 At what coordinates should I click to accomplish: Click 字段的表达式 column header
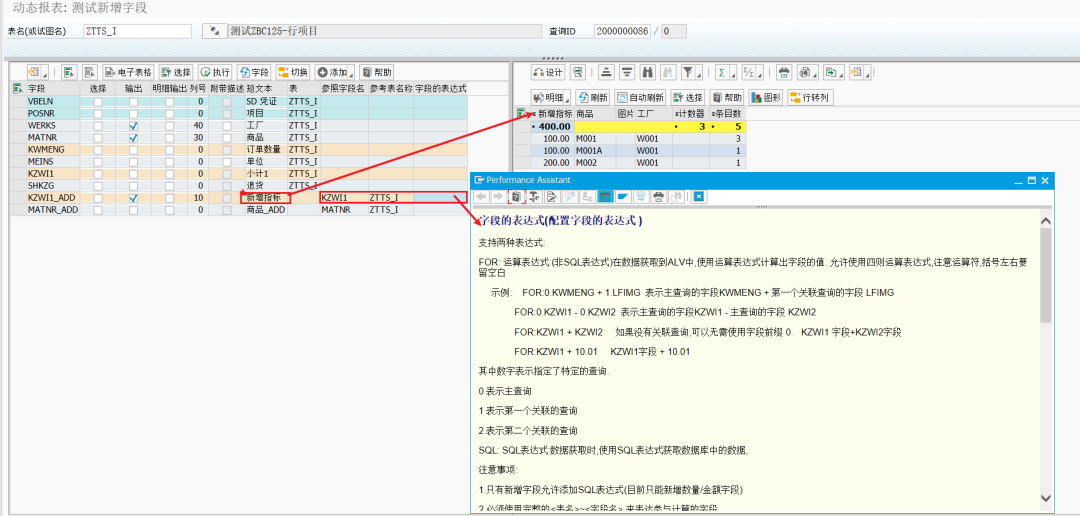coord(441,89)
